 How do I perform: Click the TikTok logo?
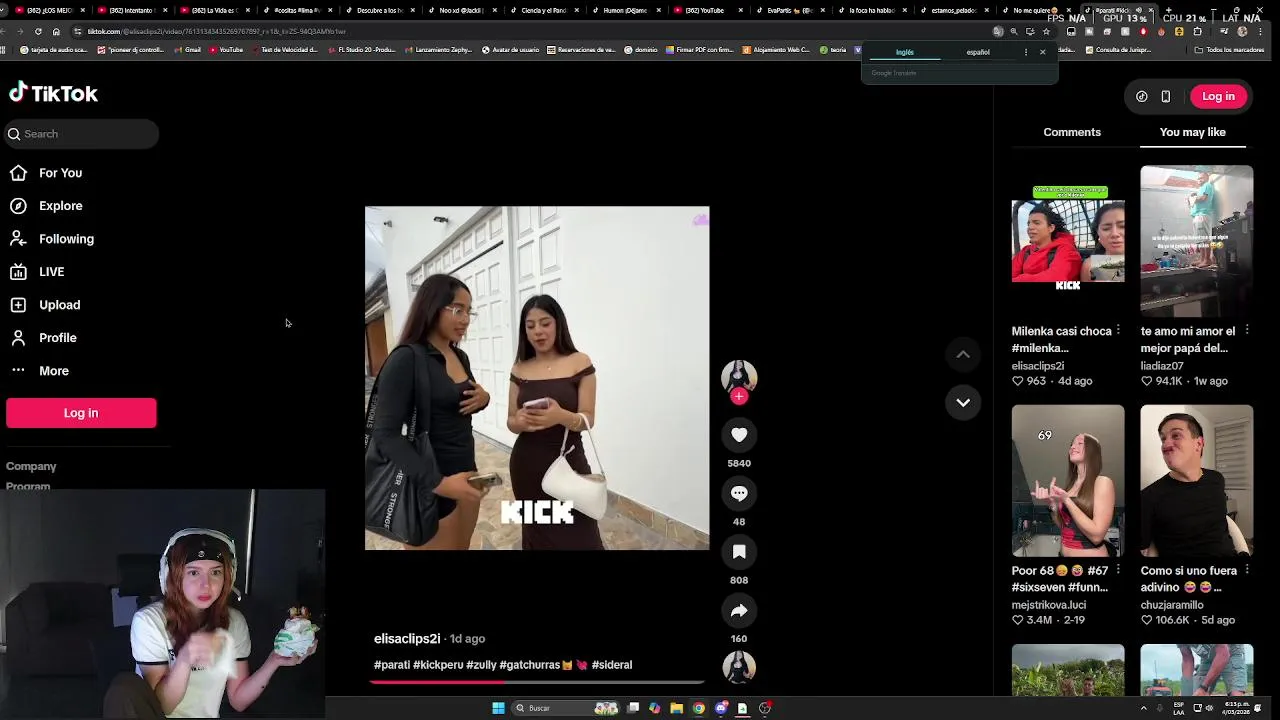tap(54, 93)
